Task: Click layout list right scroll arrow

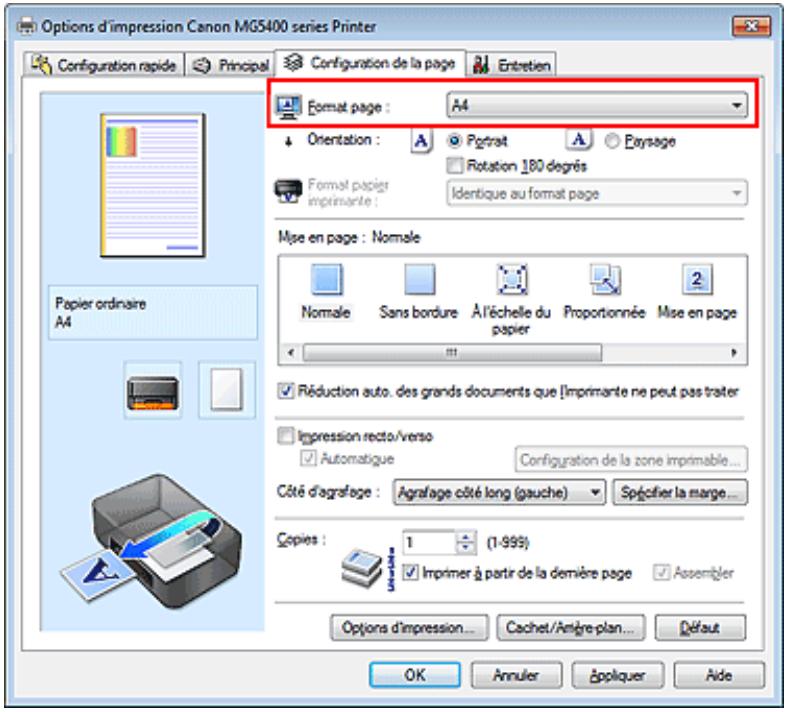Action: point(734,352)
